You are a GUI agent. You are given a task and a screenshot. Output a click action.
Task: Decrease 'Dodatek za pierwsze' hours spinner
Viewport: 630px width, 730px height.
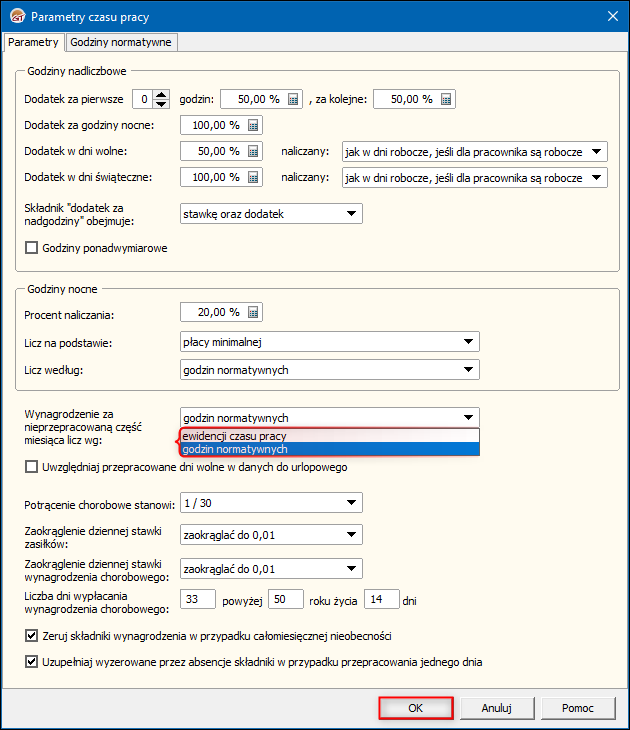(x=161, y=103)
